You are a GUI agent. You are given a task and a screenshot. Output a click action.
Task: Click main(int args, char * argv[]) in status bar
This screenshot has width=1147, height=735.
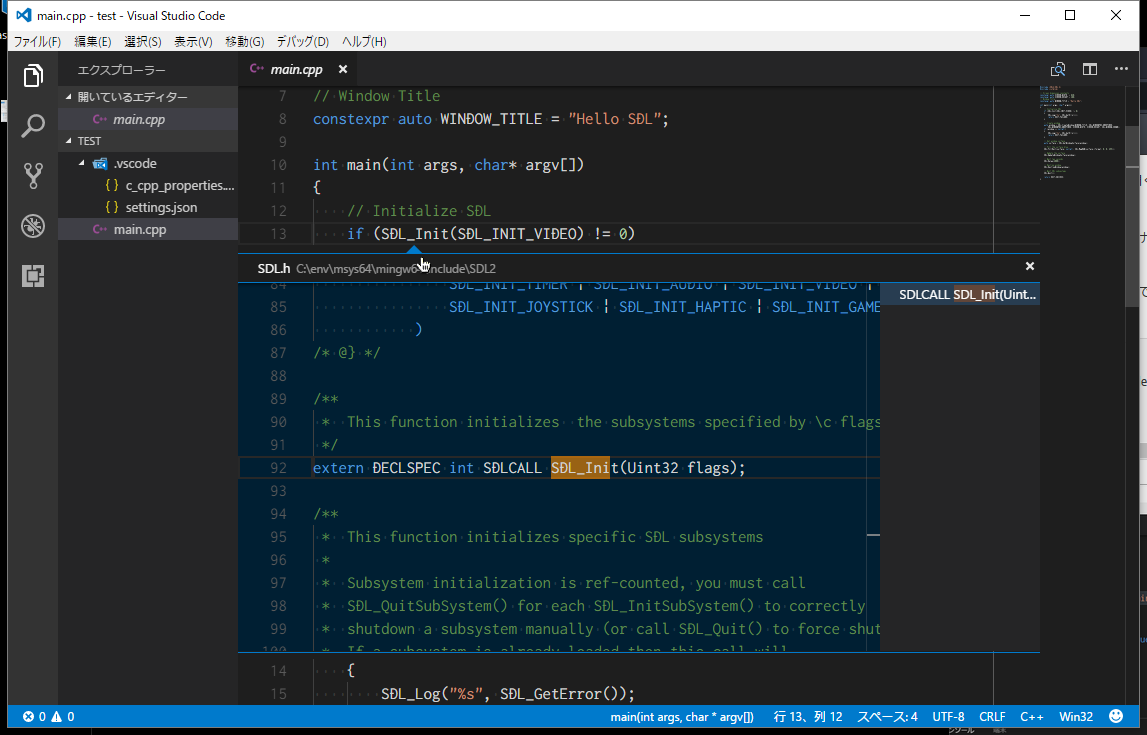(682, 717)
